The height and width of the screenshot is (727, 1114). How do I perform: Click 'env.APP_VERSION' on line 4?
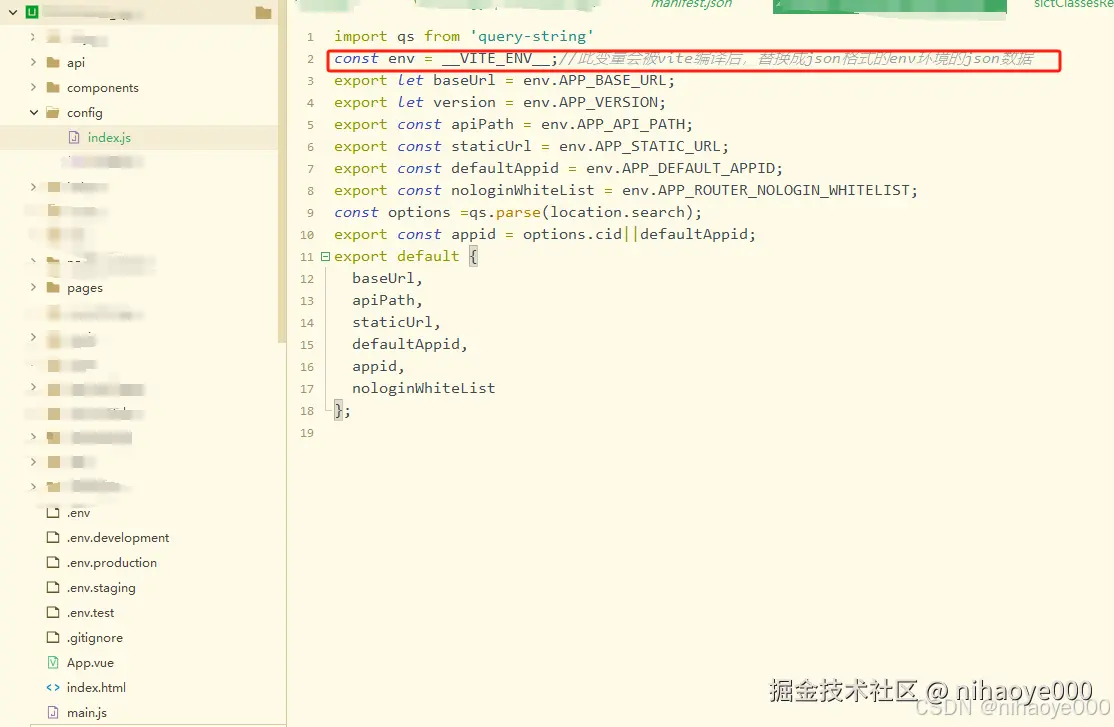592,102
